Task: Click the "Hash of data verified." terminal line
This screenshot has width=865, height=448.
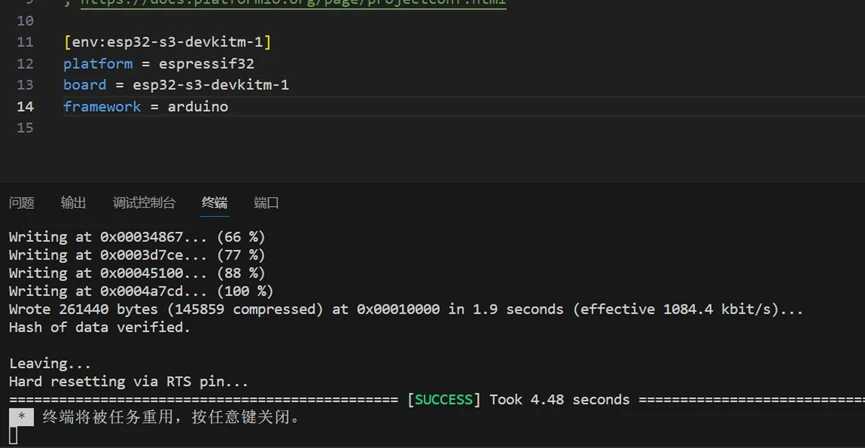Action: [x=99, y=327]
